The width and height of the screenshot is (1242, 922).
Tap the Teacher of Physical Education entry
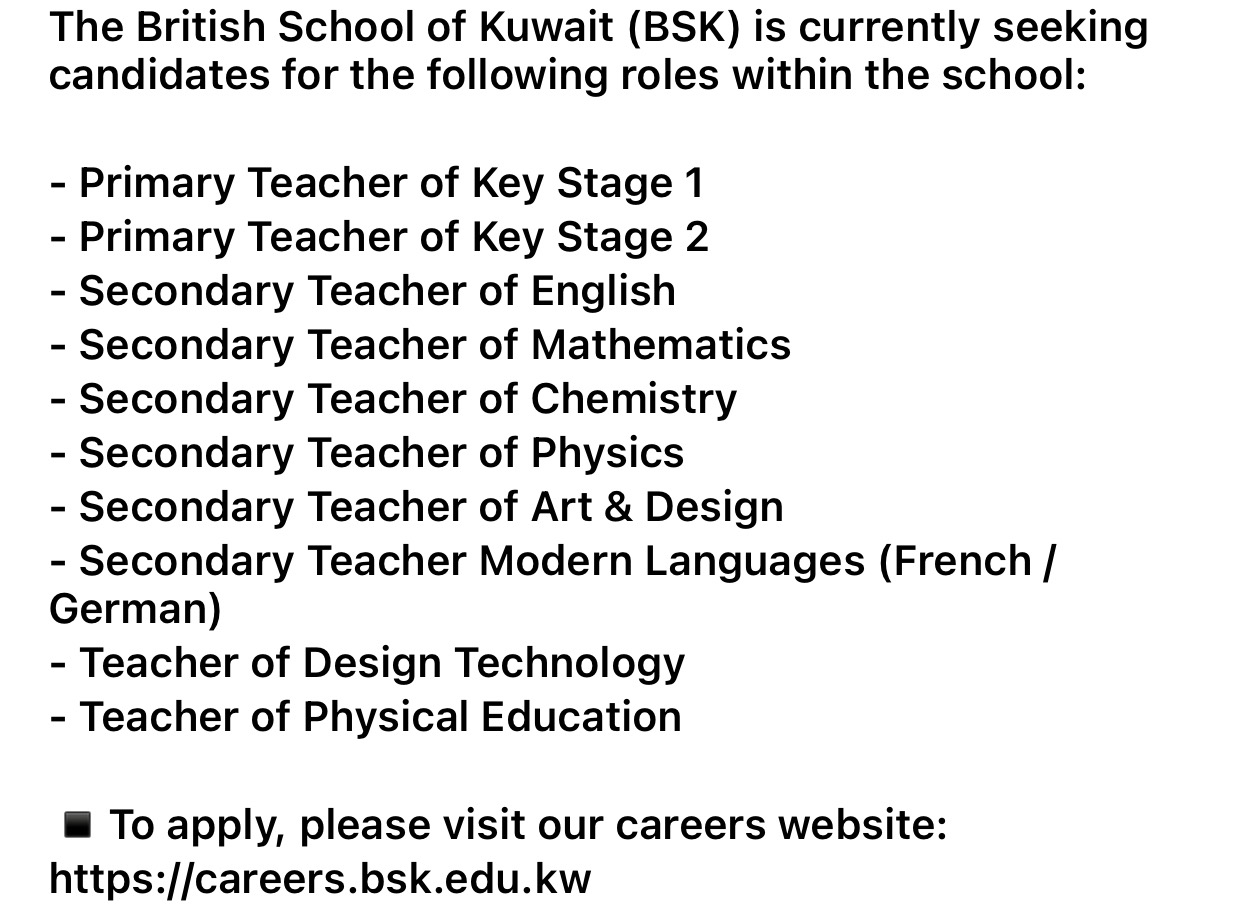(365, 717)
